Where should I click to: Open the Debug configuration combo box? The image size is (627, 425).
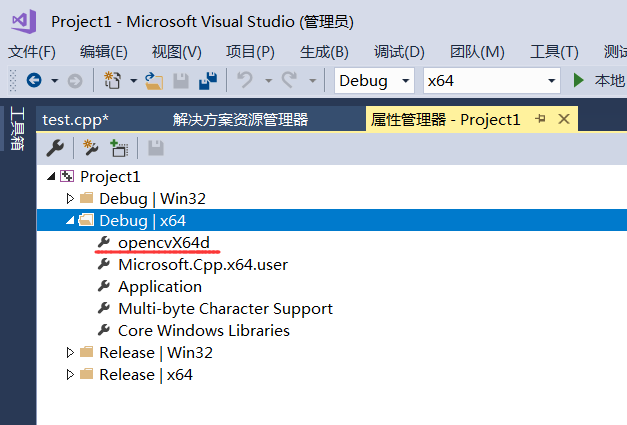(x=374, y=81)
